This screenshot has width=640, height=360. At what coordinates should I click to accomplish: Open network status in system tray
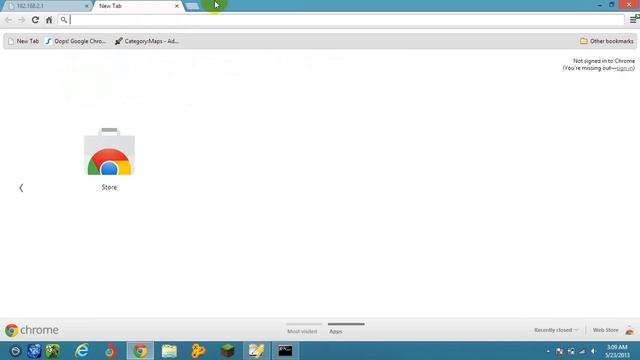(582, 351)
